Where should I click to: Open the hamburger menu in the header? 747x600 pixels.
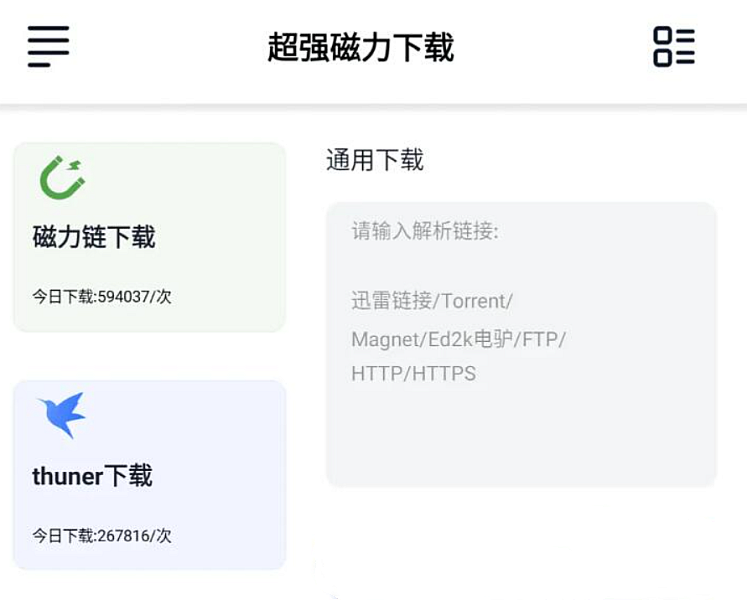tap(48, 46)
